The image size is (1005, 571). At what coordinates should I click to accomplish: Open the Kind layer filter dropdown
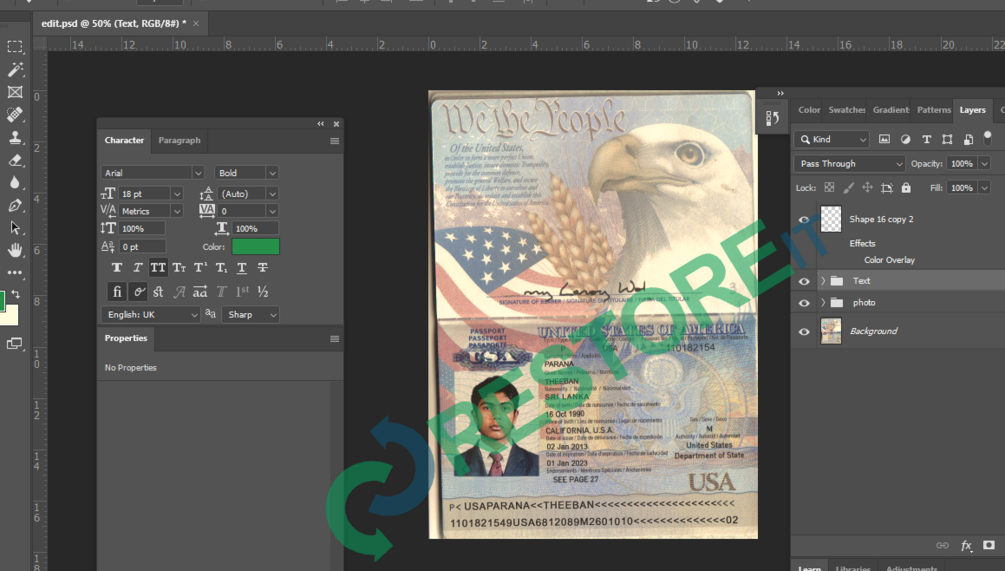pyautogui.click(x=832, y=139)
